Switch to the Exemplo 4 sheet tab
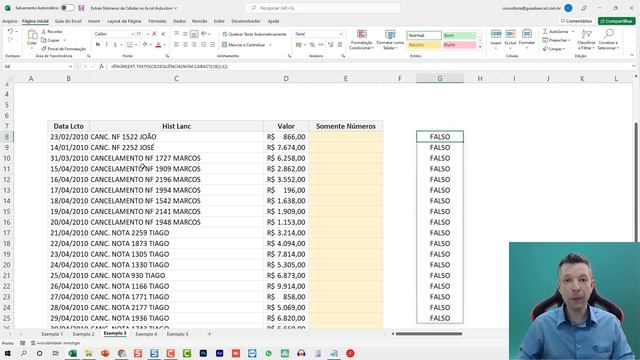This screenshot has height=360, width=640. point(146,334)
